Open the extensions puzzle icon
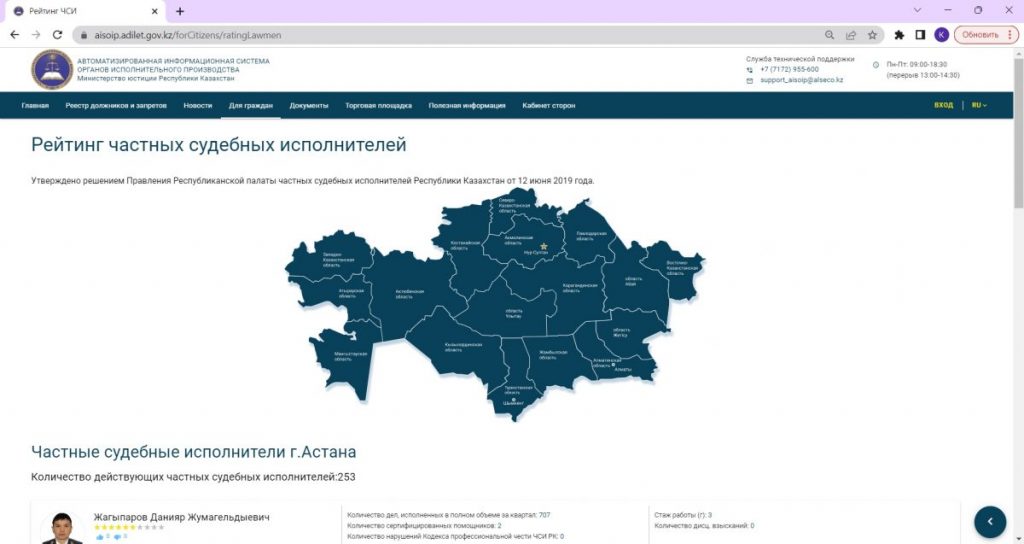1024x544 pixels. (899, 35)
